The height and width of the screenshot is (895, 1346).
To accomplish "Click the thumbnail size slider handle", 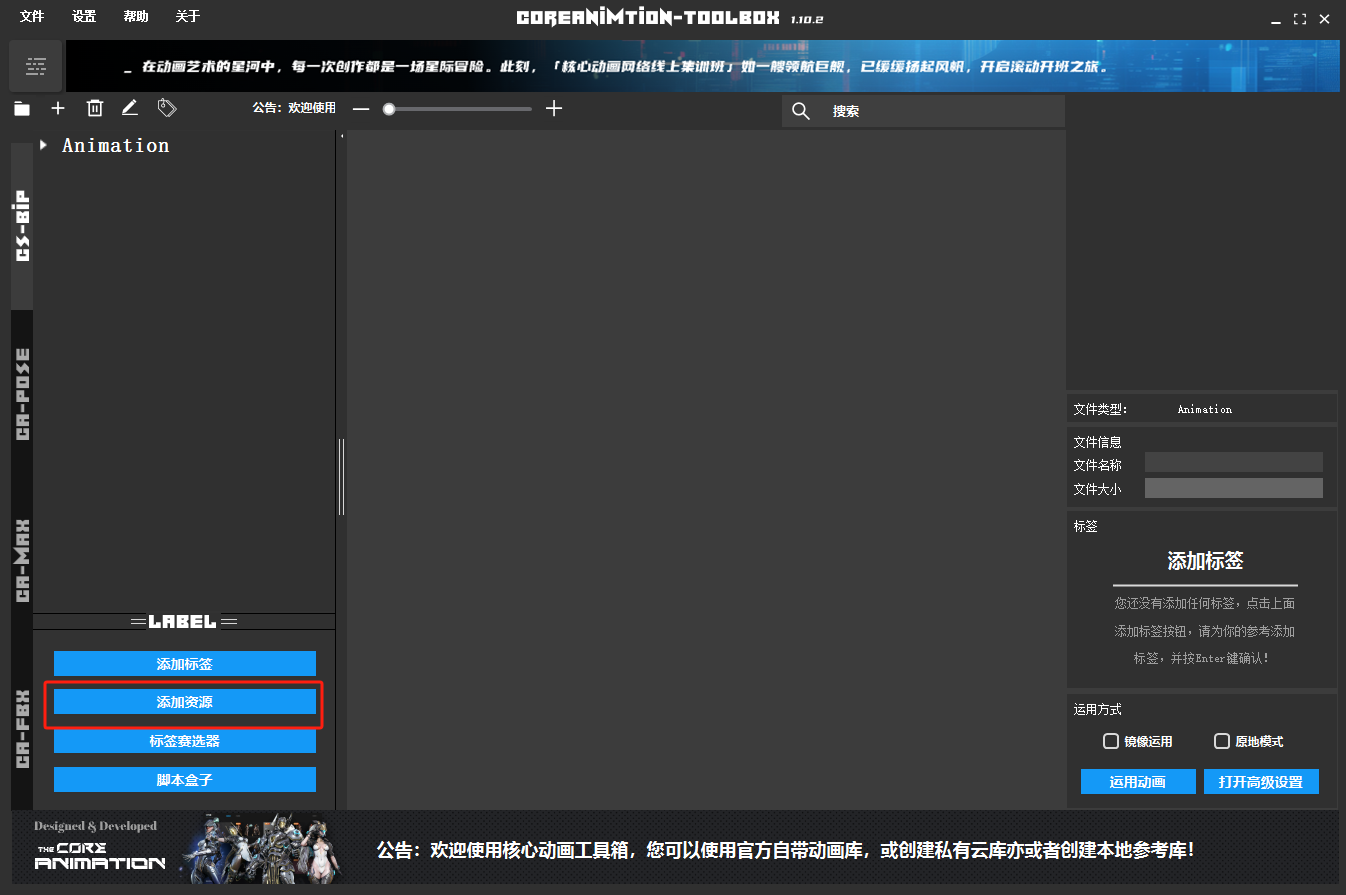I will 389,109.
